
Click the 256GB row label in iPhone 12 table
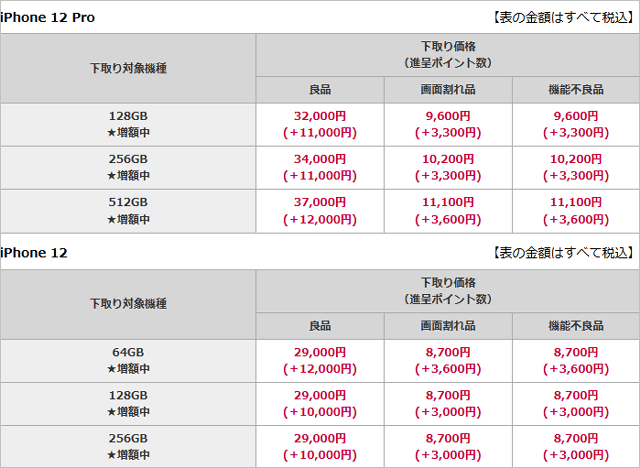click(128, 446)
